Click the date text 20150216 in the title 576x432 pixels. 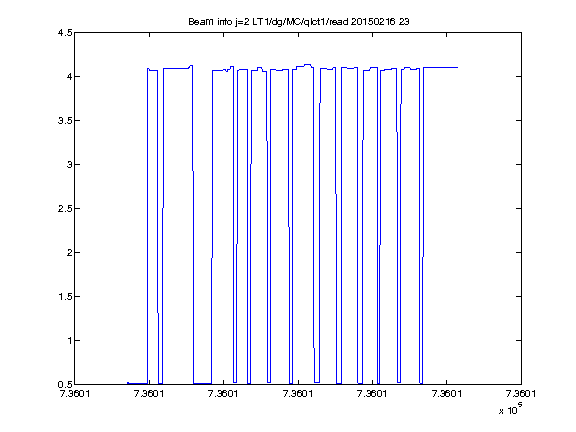(x=373, y=22)
